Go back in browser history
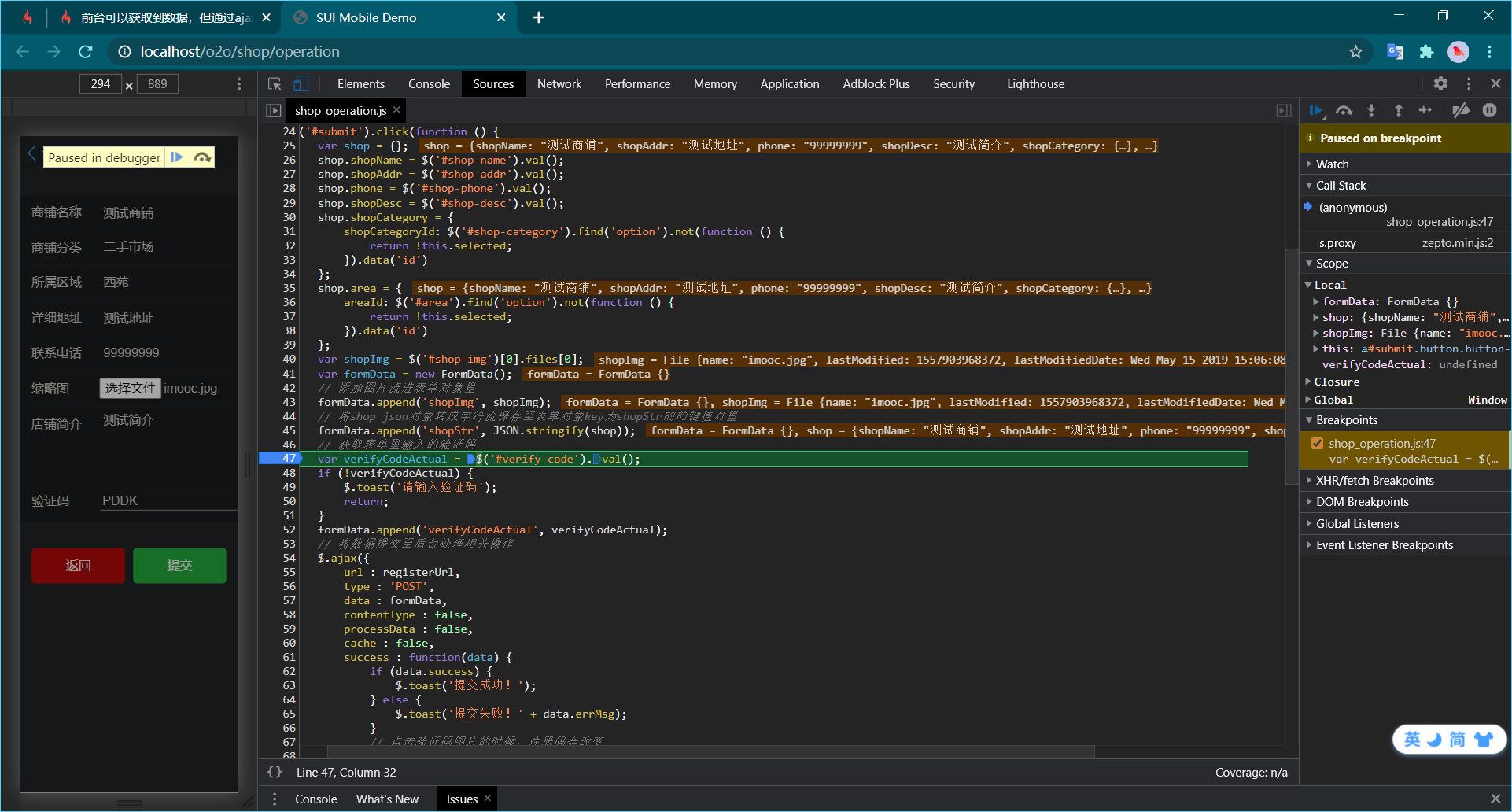 (x=22, y=52)
